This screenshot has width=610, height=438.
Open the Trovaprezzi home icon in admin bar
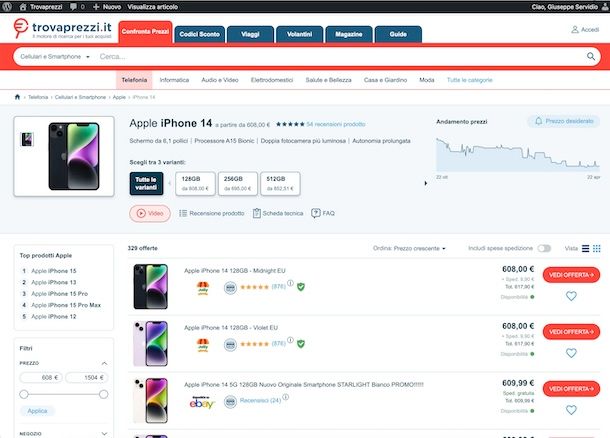23,7
